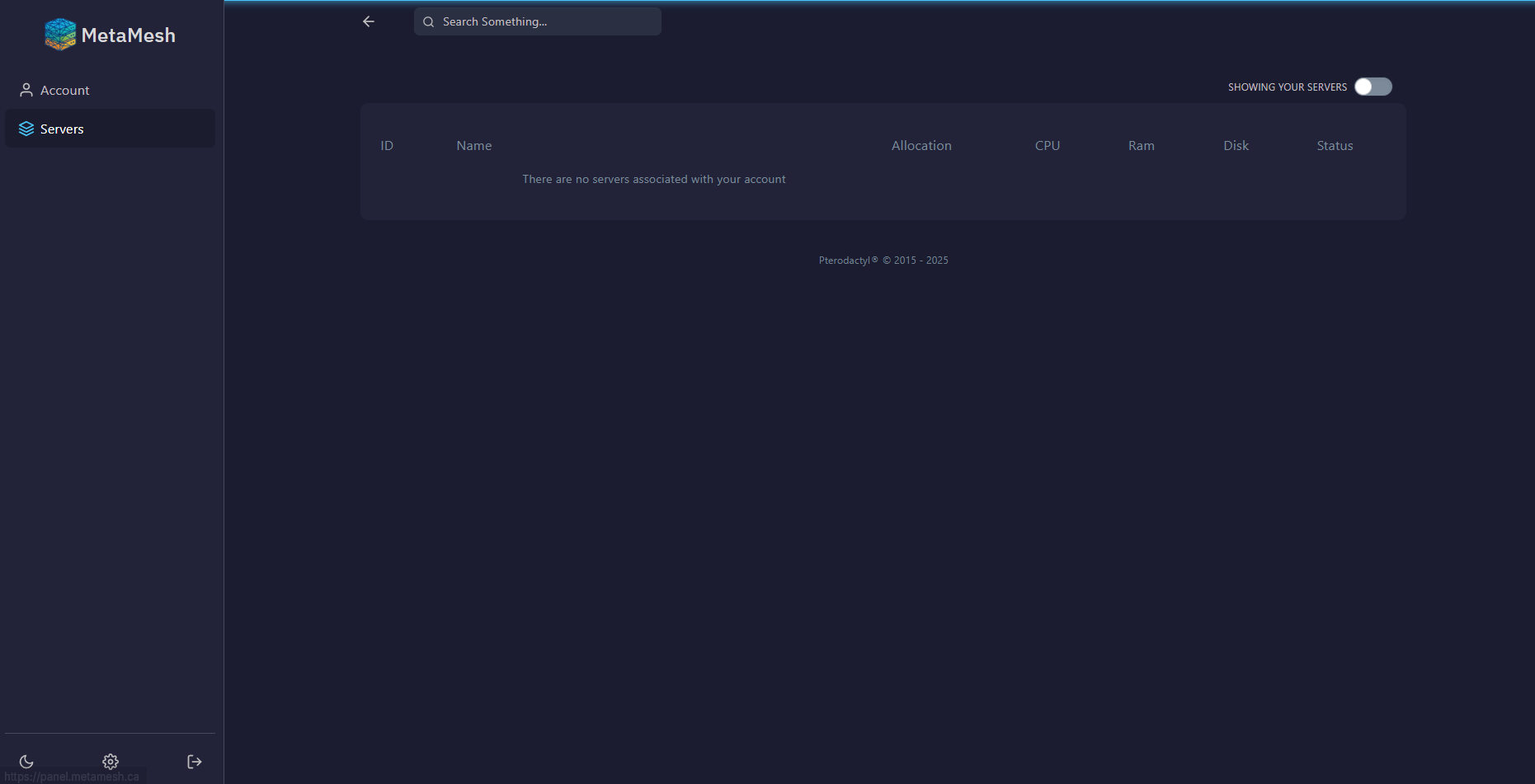The image size is (1535, 784).
Task: Focus the Search Something input field
Action: [544, 22]
